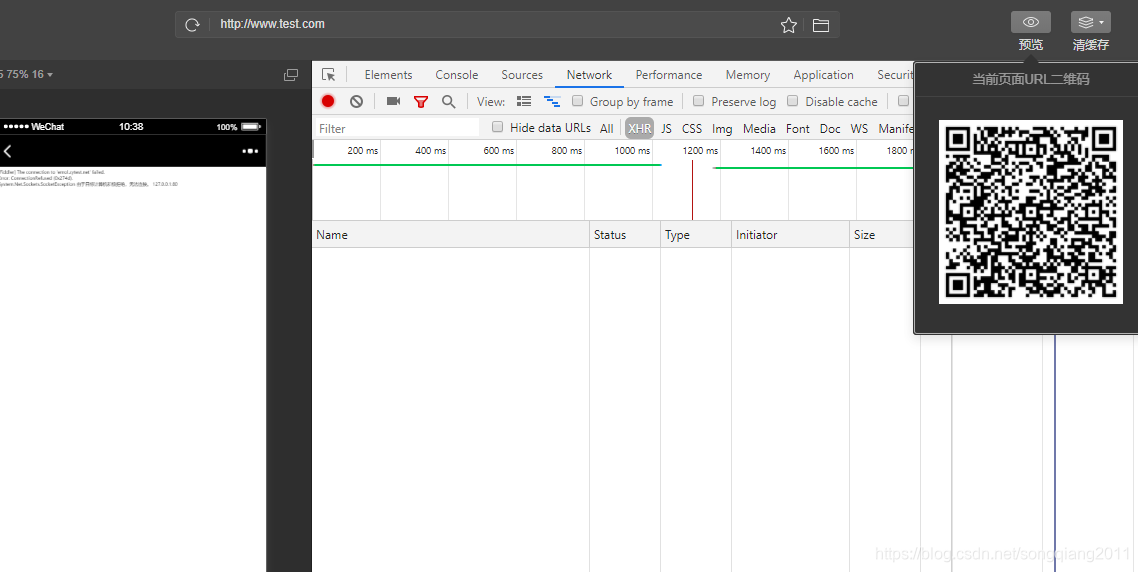This screenshot has width=1138, height=572.
Task: Filter requests by Img
Action: (722, 128)
